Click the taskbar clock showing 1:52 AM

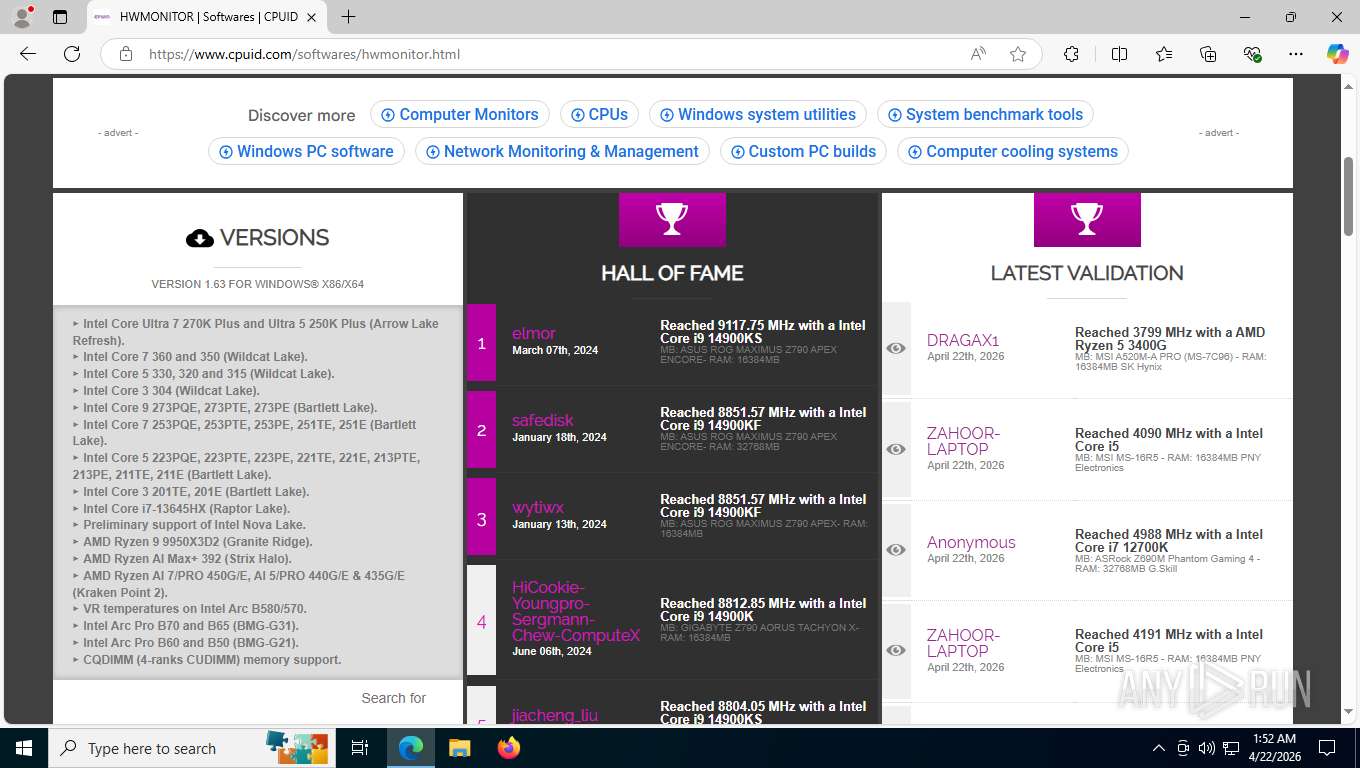pyautogui.click(x=1272, y=748)
